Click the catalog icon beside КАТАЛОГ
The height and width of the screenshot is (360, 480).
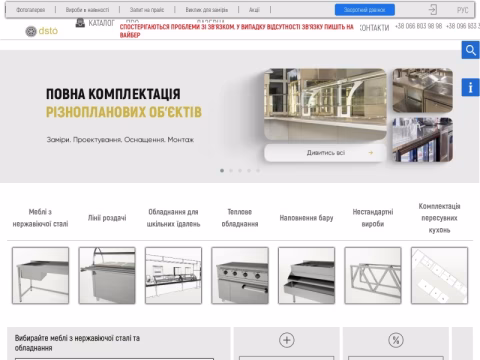80,23
